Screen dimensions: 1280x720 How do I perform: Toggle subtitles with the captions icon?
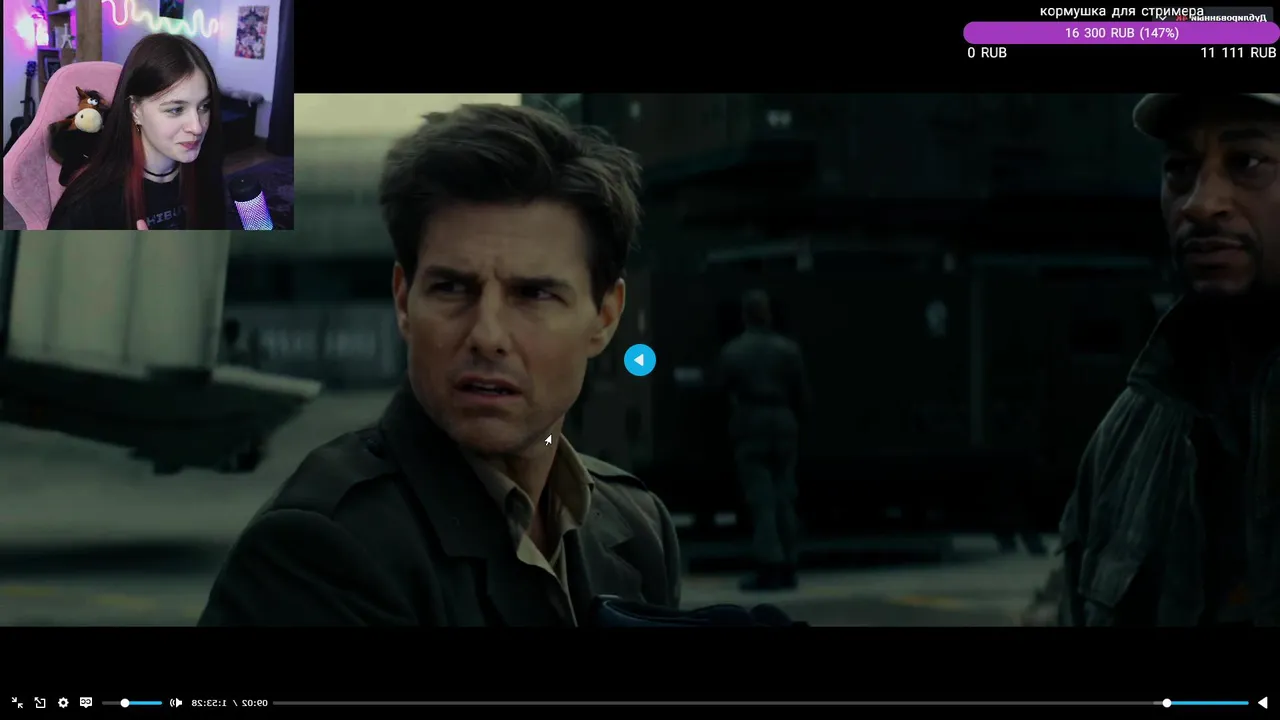(x=86, y=703)
